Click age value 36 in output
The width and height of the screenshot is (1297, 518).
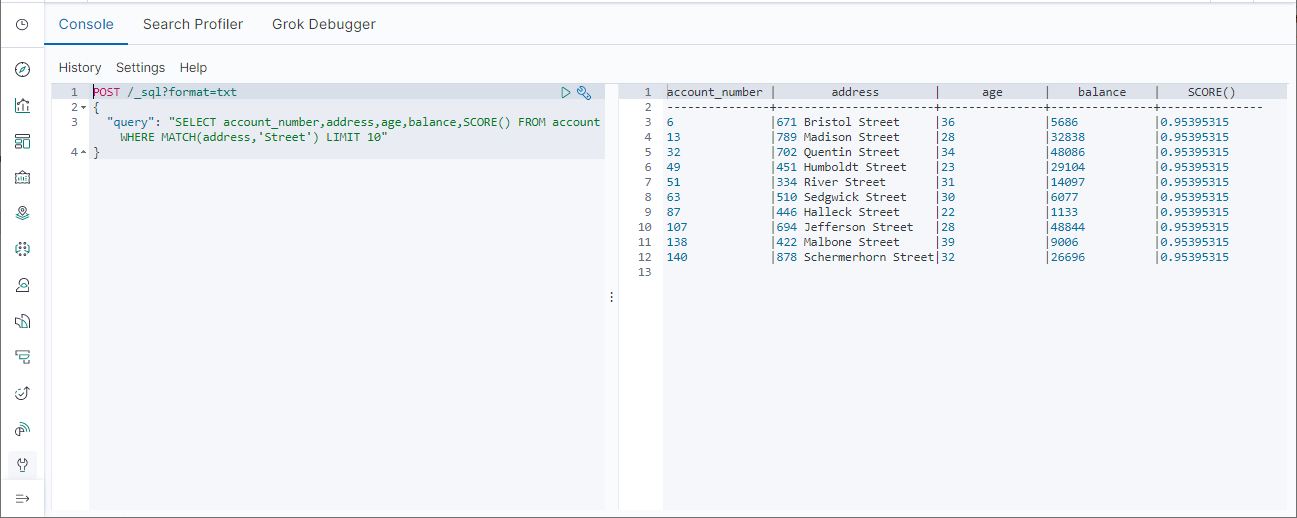pyautogui.click(x=947, y=122)
